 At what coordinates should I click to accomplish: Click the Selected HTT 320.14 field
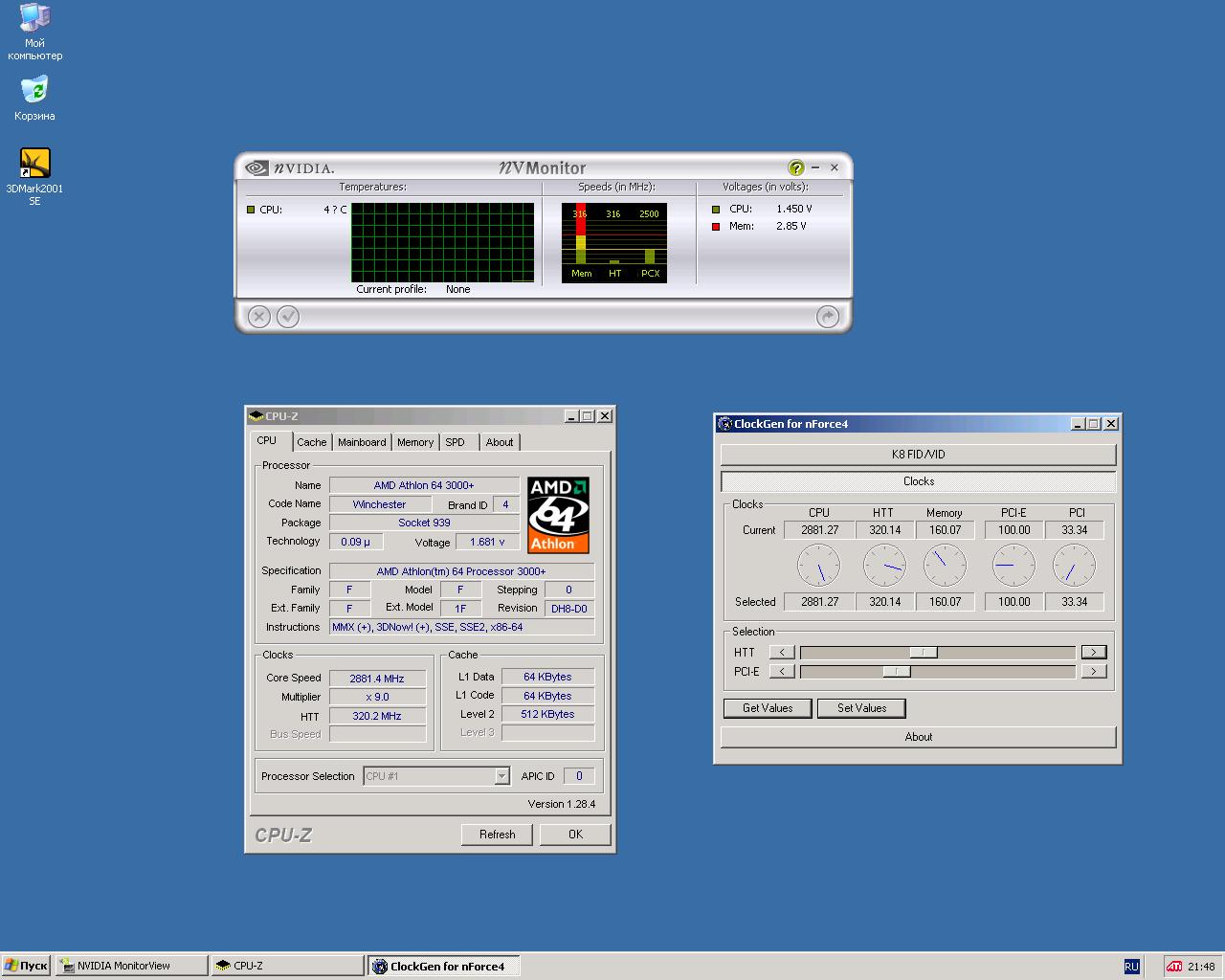[x=884, y=602]
